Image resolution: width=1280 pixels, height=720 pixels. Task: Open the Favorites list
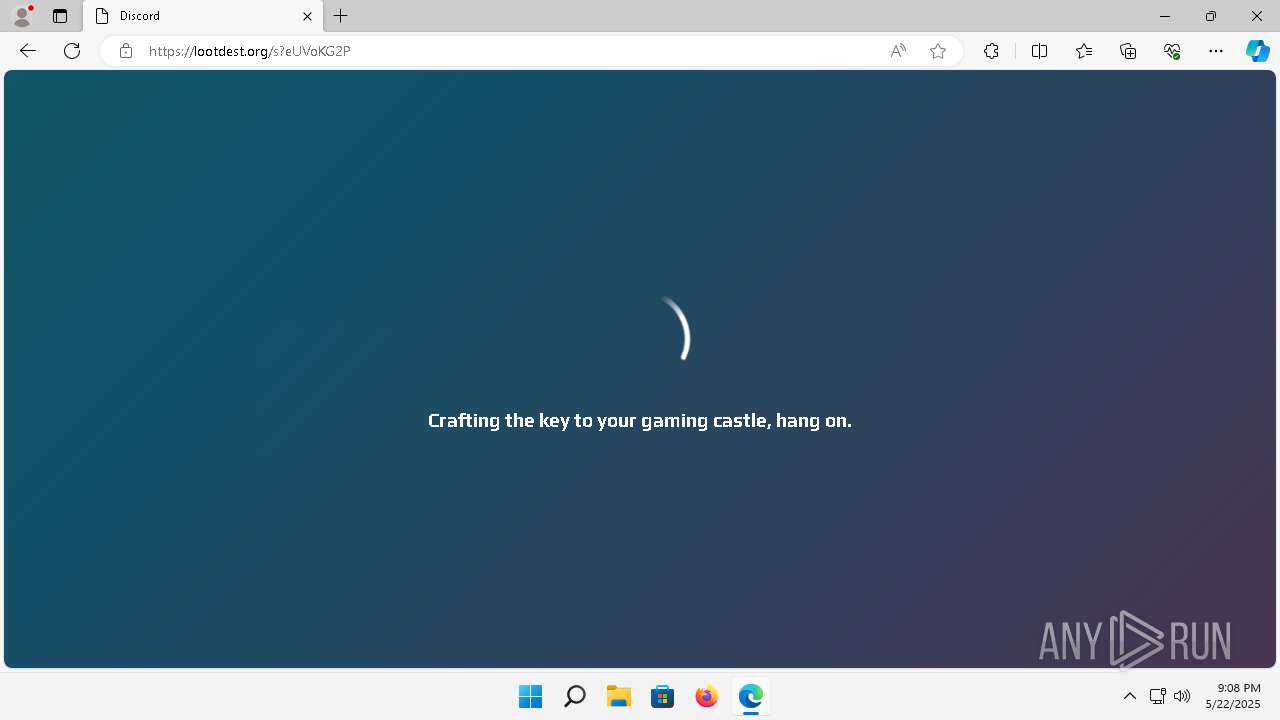pos(1084,51)
